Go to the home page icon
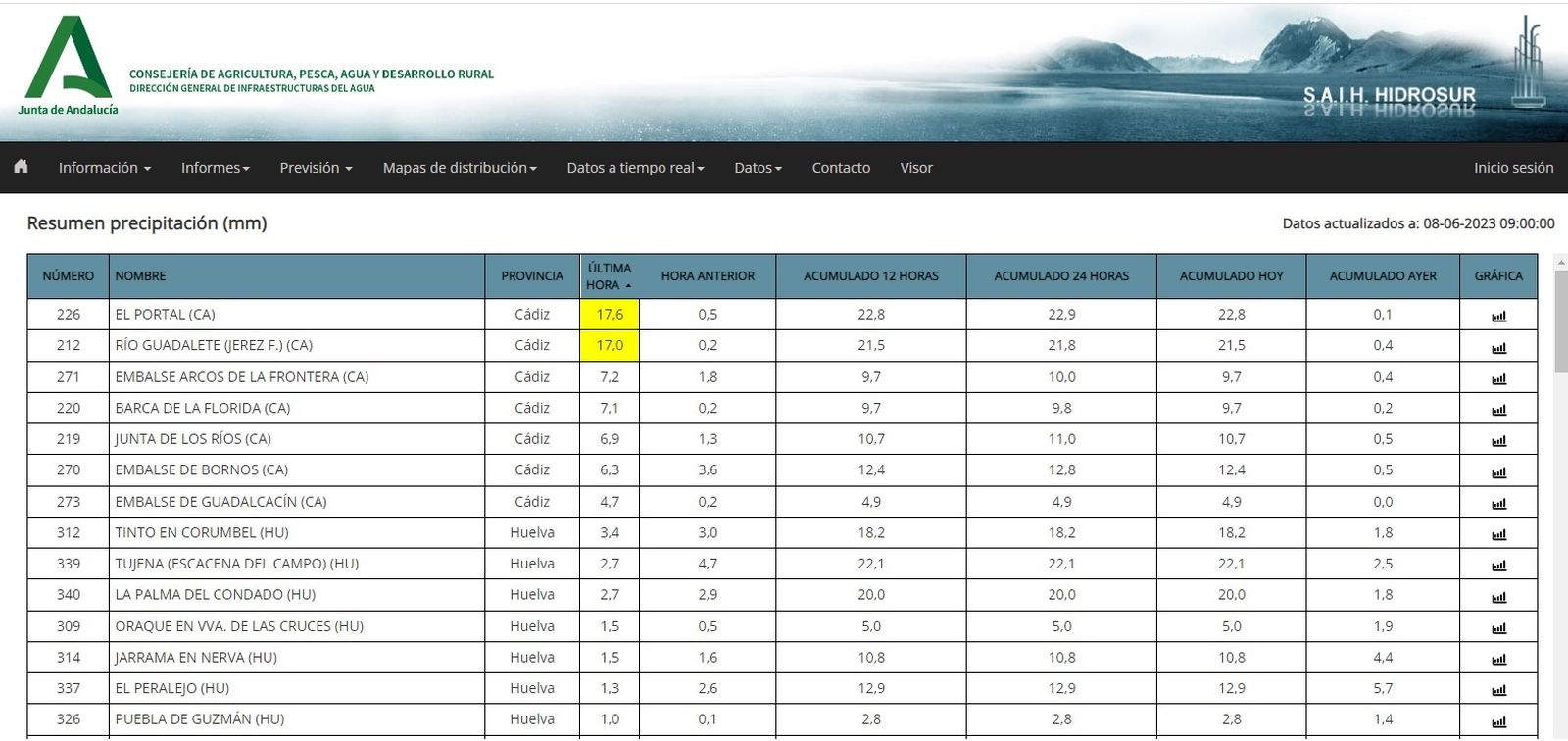The height and width of the screenshot is (741, 1568). [x=21, y=167]
